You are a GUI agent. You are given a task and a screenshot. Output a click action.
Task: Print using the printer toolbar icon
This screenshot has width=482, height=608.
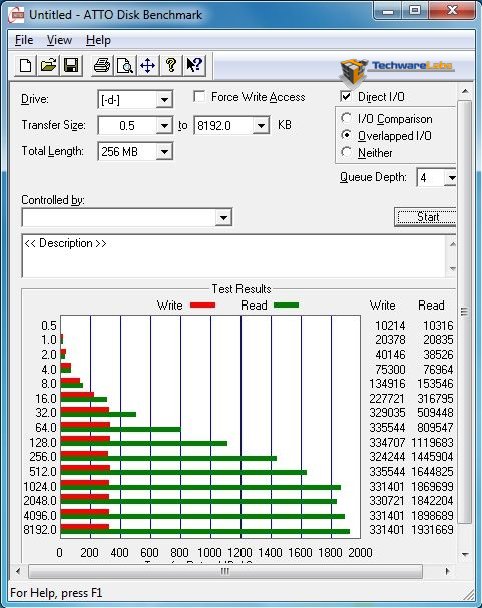click(x=102, y=65)
